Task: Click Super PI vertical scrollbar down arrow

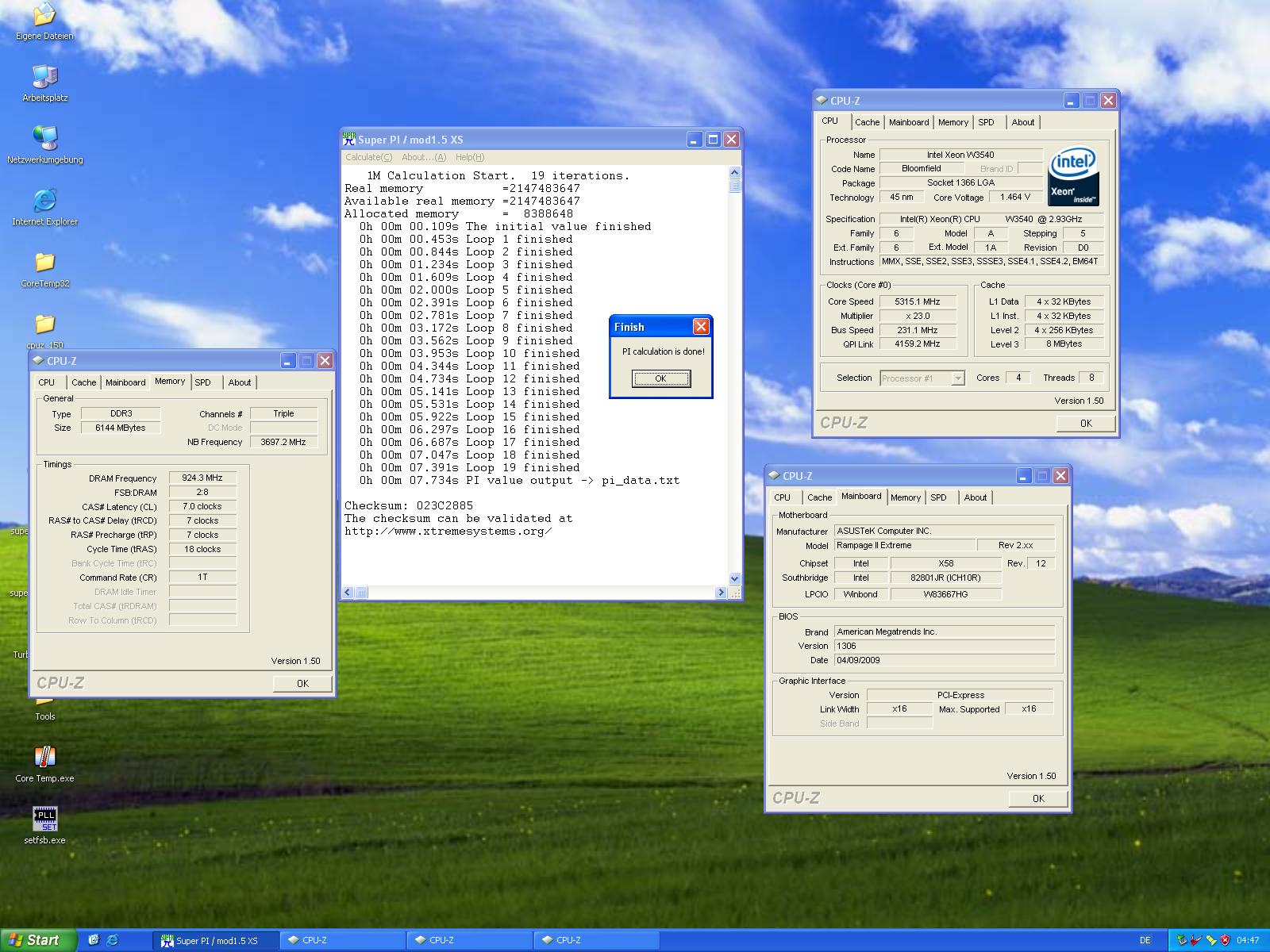Action: coord(734,578)
